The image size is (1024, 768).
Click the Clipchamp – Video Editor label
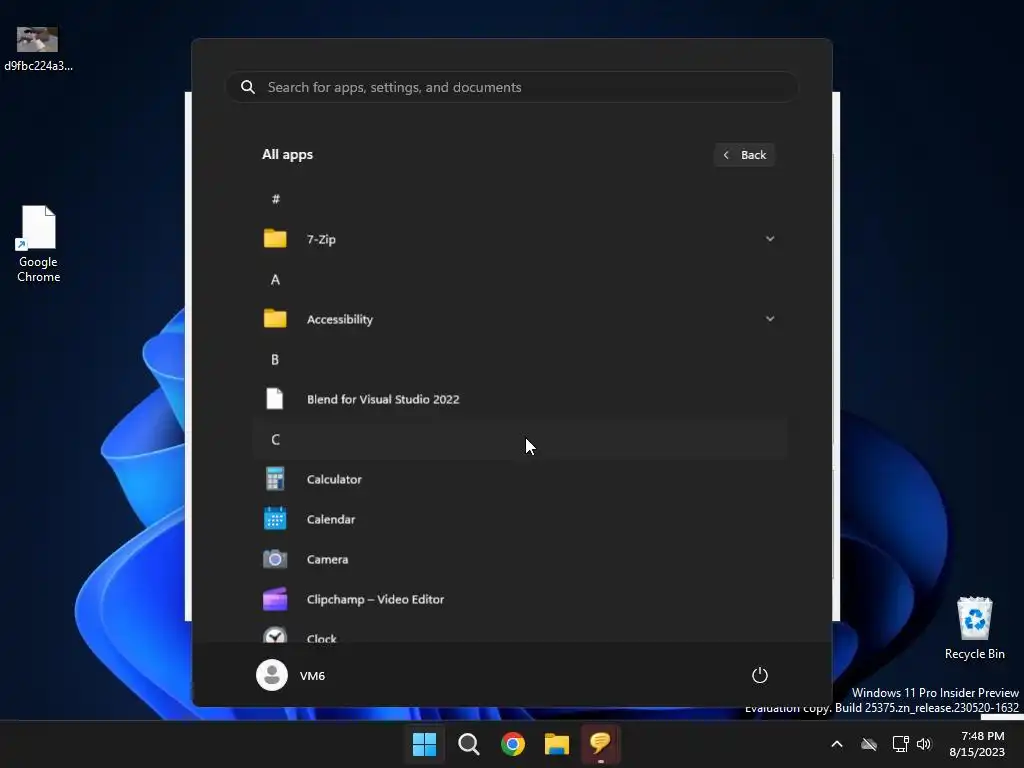pyautogui.click(x=375, y=600)
